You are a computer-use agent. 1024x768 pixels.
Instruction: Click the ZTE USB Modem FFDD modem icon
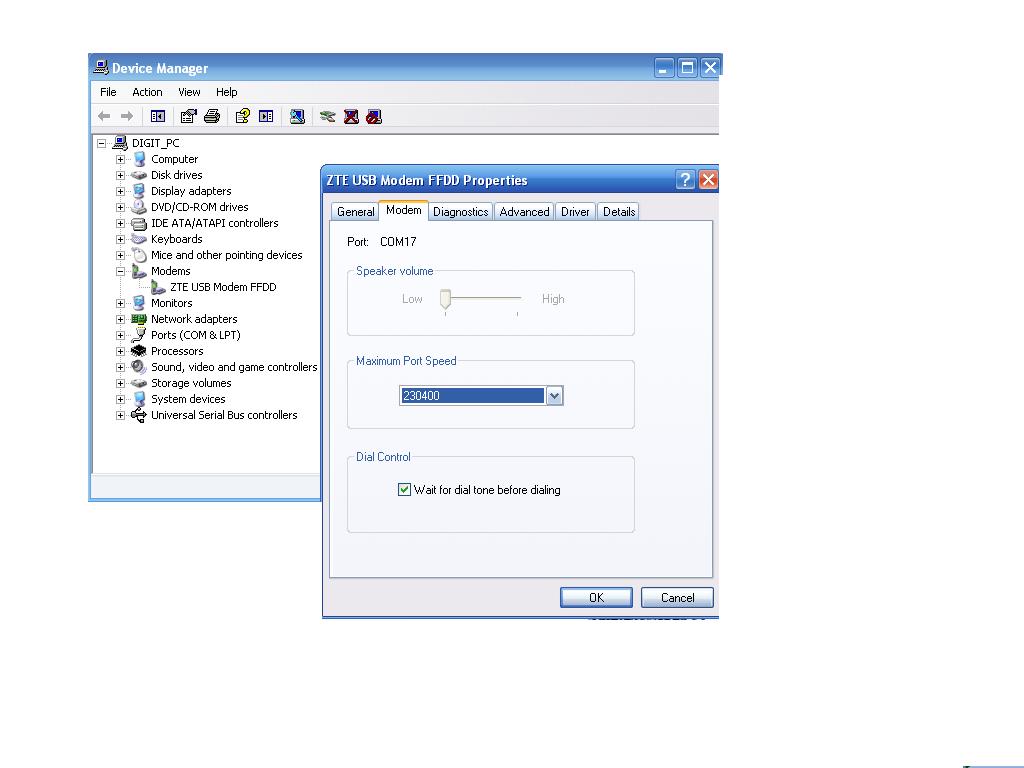158,287
